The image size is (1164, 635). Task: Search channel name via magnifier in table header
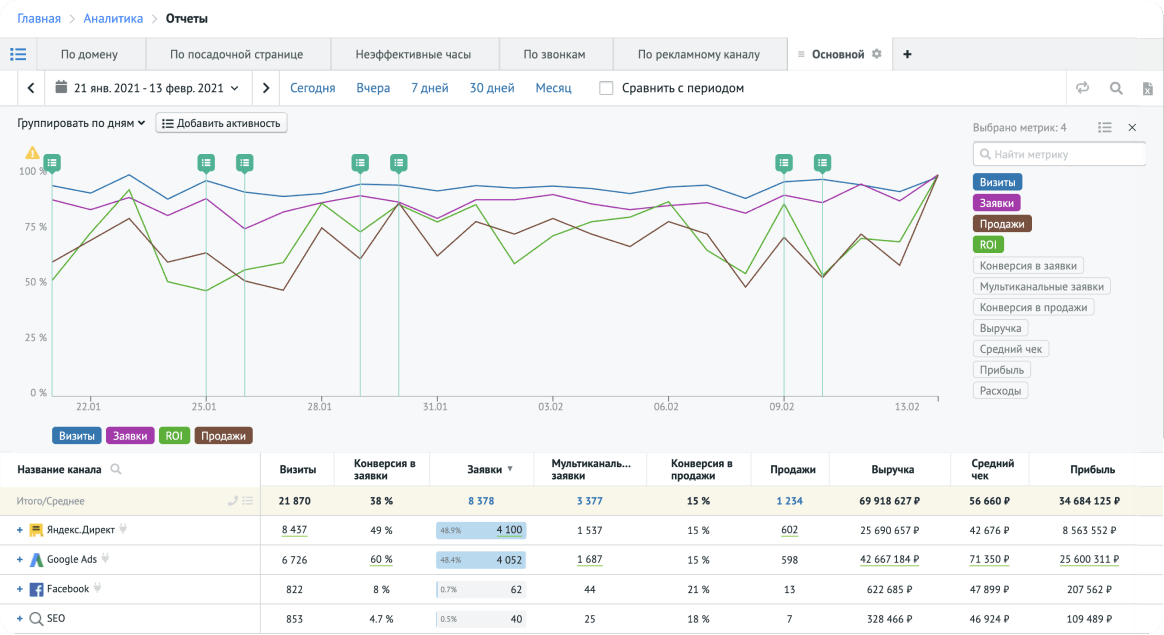(116, 469)
